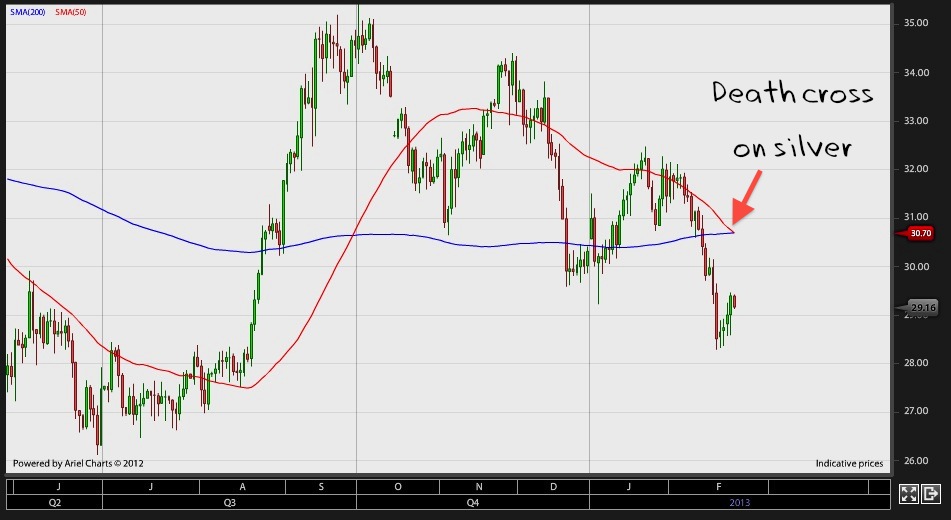Click the 30.00 price axis label
951x520 pixels.
(x=916, y=266)
